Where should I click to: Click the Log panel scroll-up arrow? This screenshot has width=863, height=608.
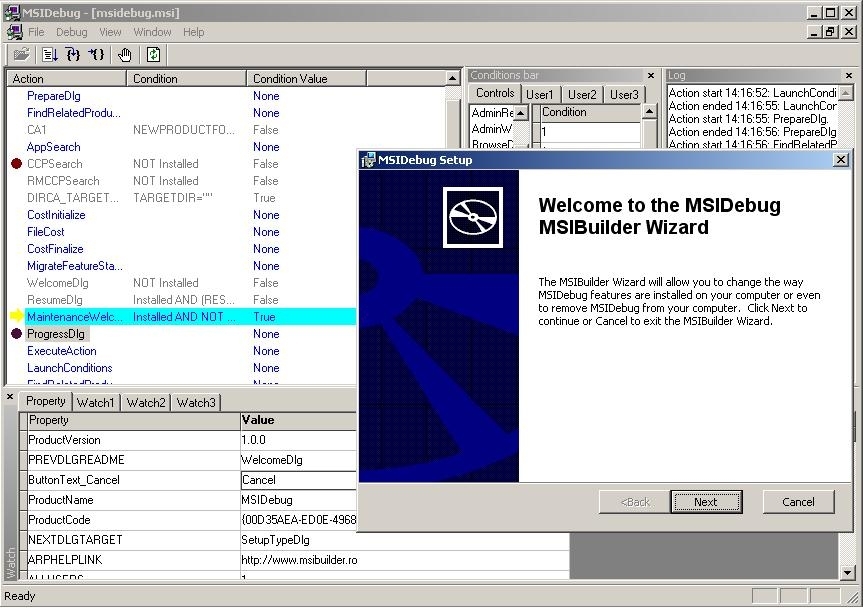point(846,92)
